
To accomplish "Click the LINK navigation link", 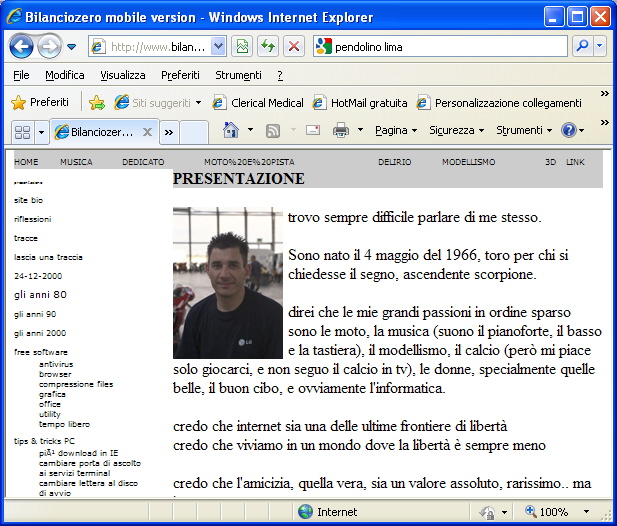I will pos(575,162).
